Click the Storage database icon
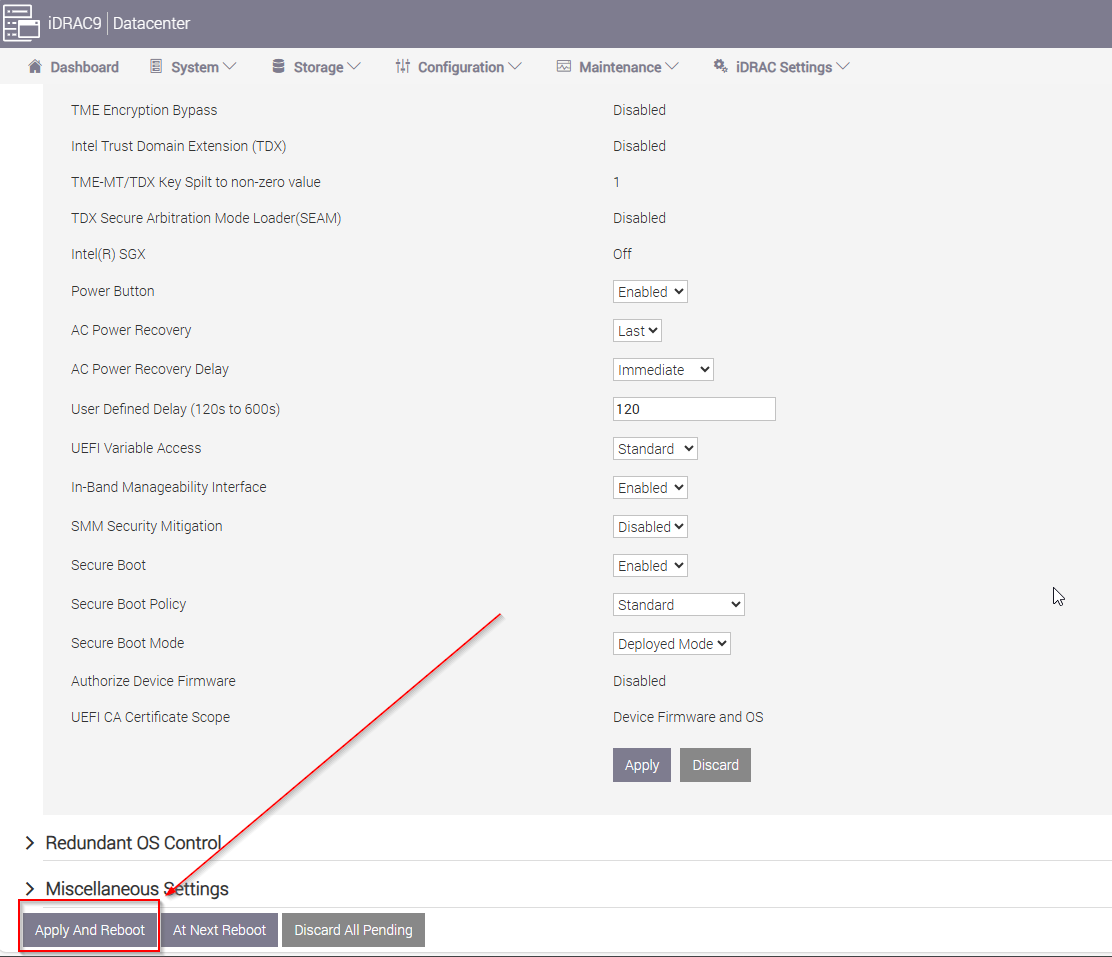The width and height of the screenshot is (1112, 957). (x=278, y=67)
